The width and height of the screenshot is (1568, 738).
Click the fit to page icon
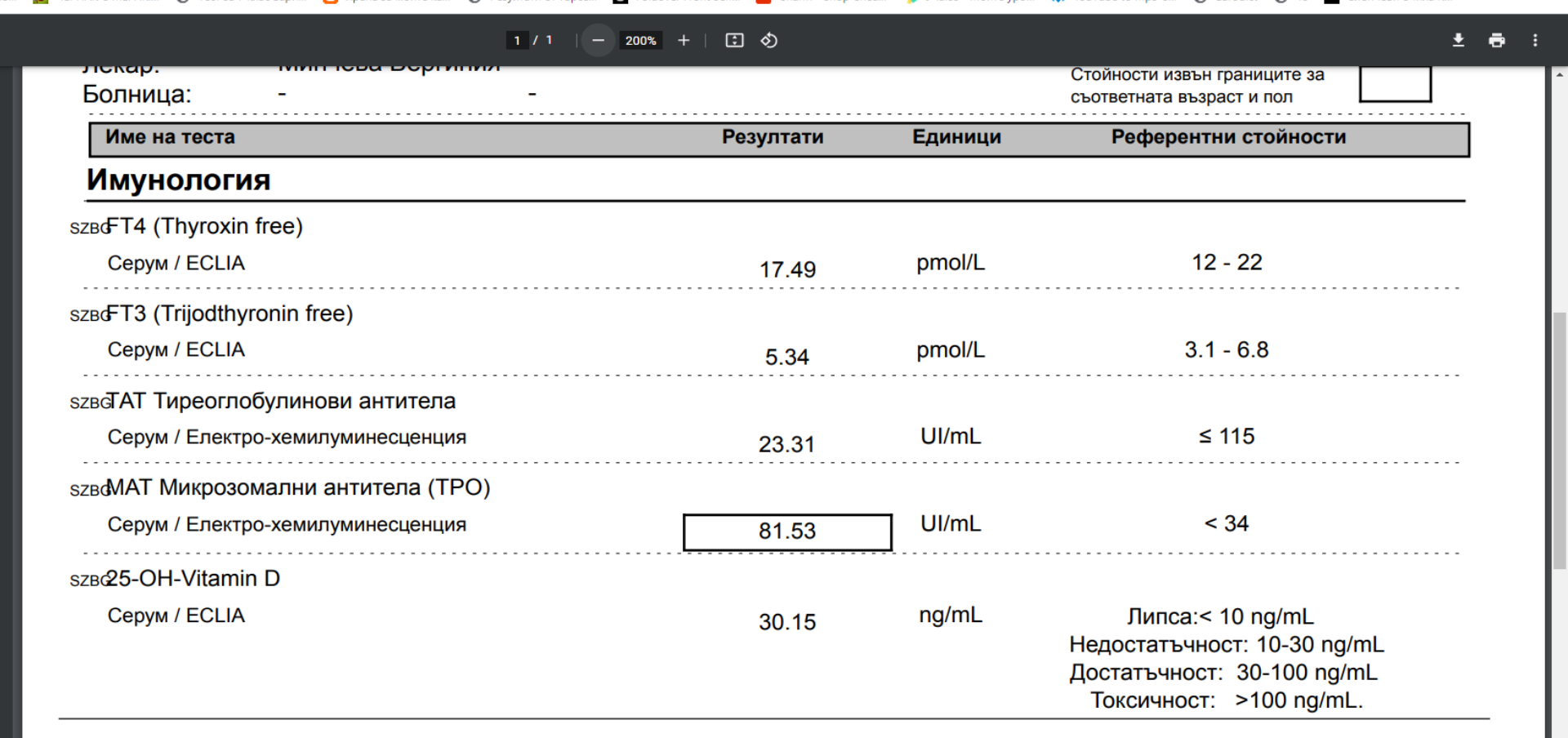pyautogui.click(x=734, y=41)
